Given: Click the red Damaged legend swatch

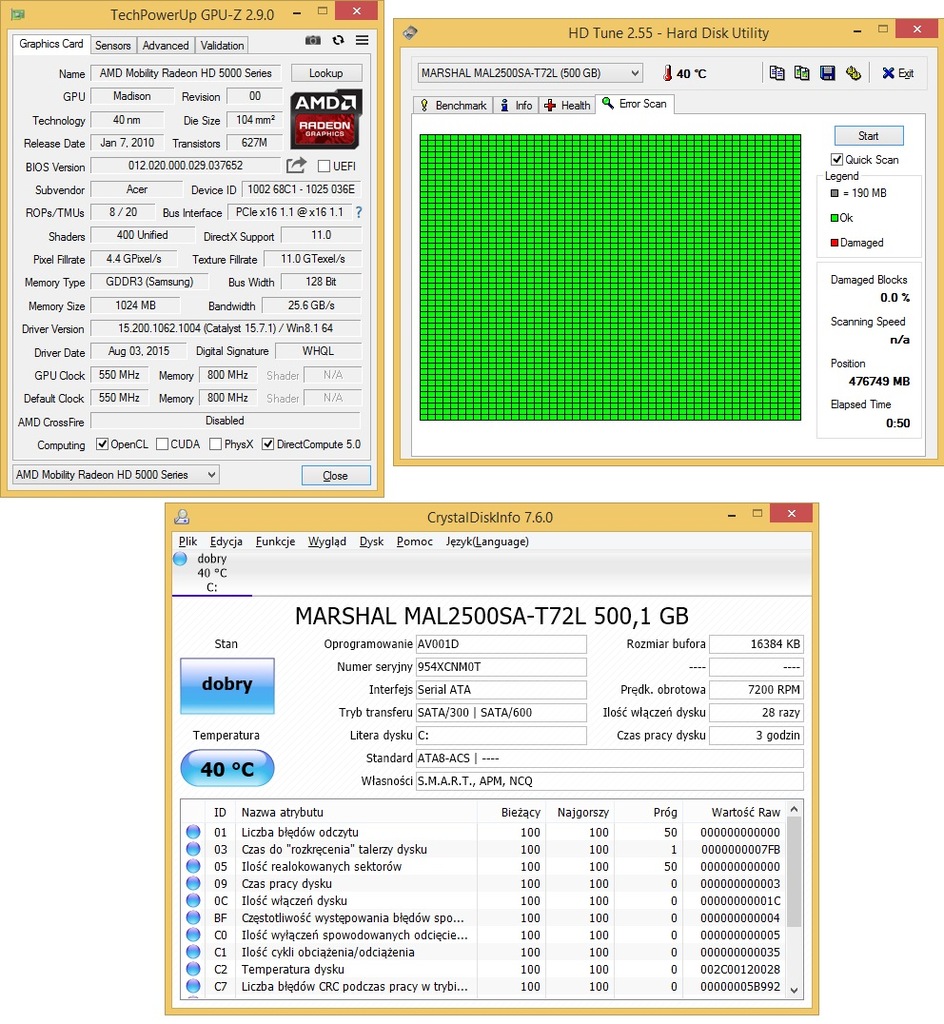Looking at the screenshot, I should point(834,243).
